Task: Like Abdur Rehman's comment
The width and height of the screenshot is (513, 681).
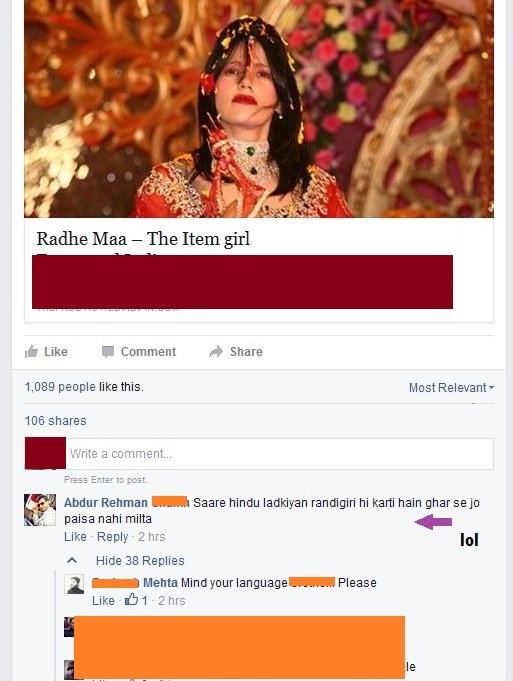Action: 75,537
